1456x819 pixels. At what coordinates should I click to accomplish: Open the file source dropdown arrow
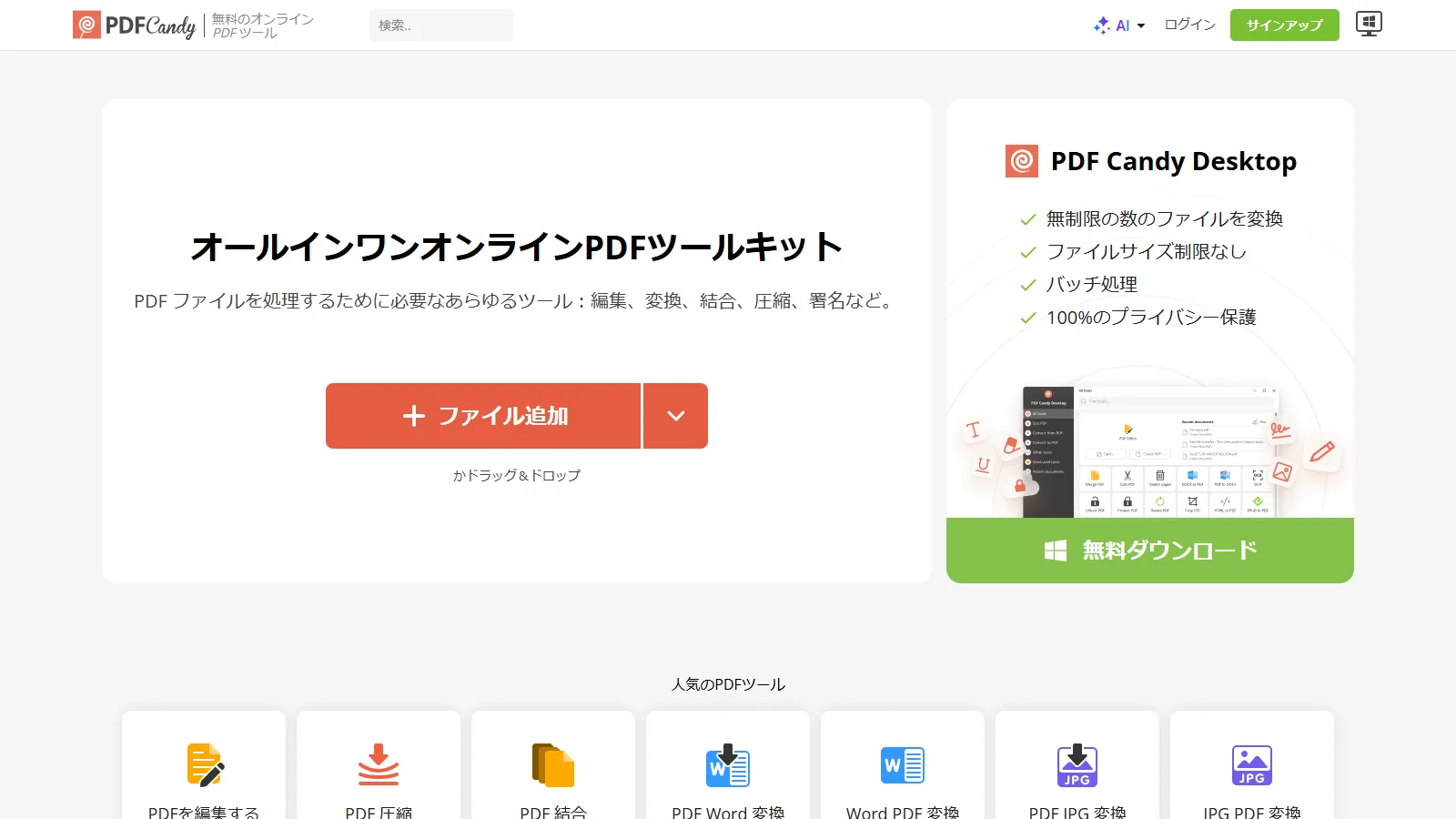click(x=675, y=416)
